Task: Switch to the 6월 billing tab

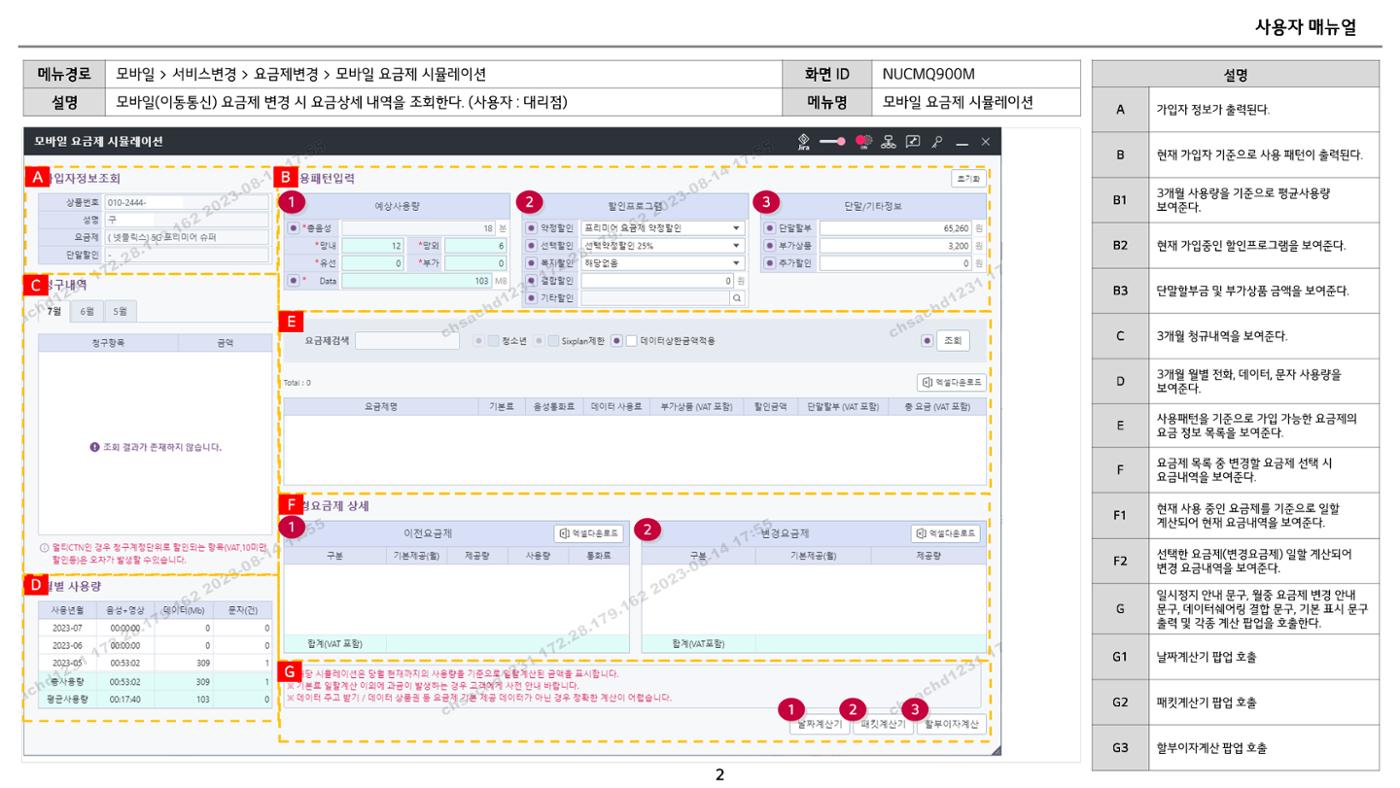Action: 87,312
